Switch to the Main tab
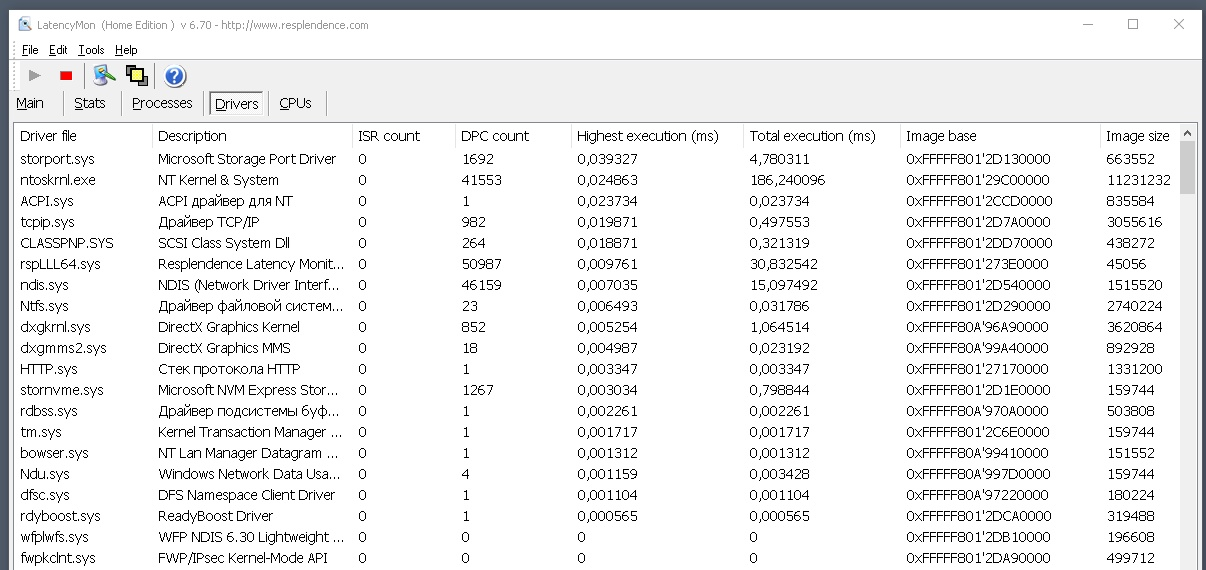This screenshot has height=570, width=1206. click(x=30, y=103)
